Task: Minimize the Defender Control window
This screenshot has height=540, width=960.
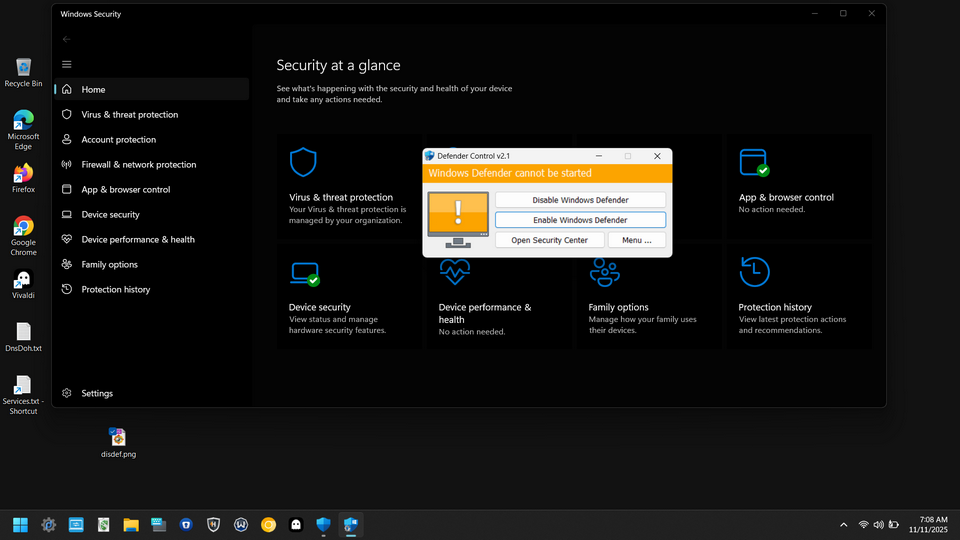Action: 599,156
